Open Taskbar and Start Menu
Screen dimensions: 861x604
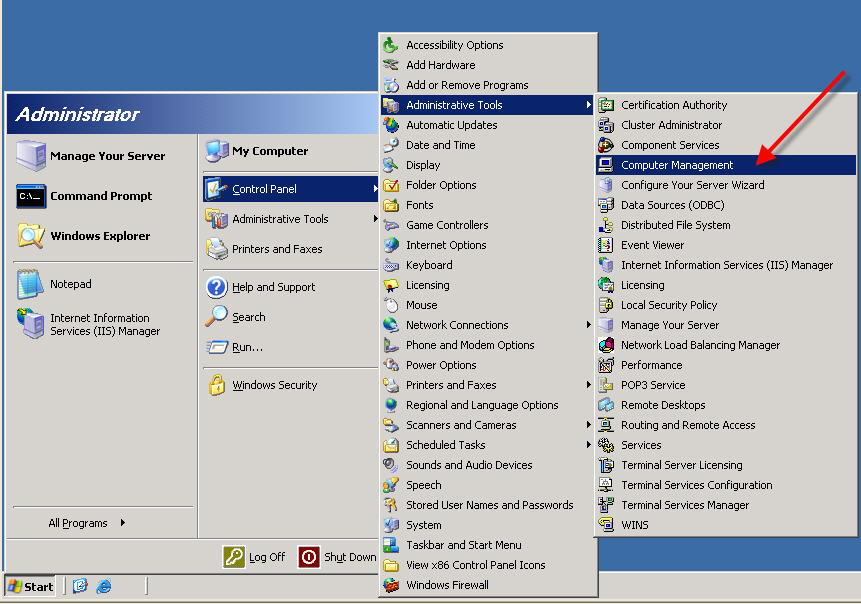pos(488,545)
